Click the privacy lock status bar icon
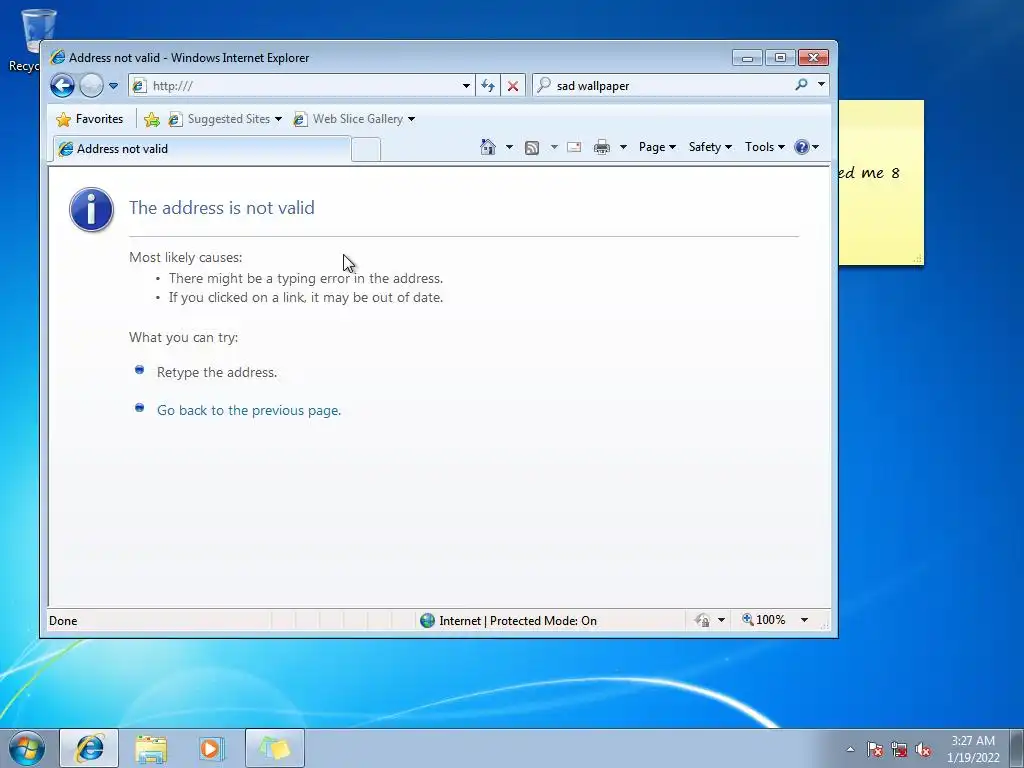 pyautogui.click(x=703, y=620)
